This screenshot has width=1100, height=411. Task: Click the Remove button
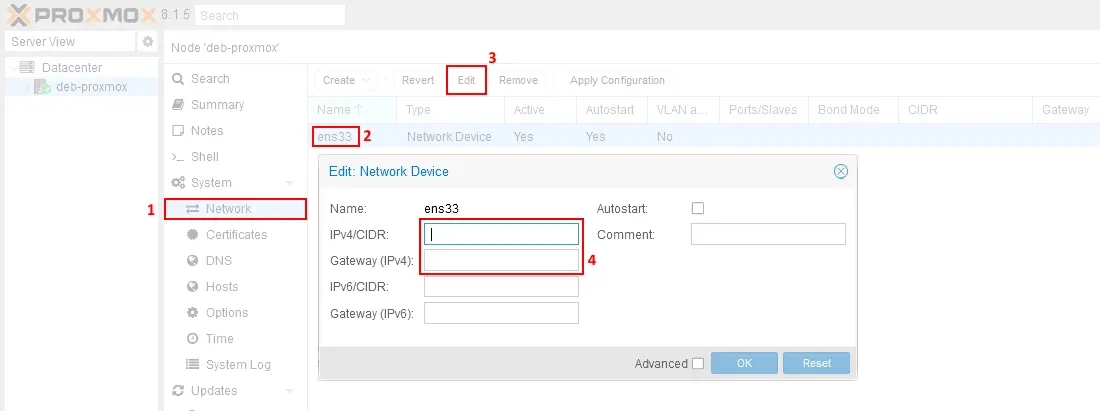(x=518, y=80)
